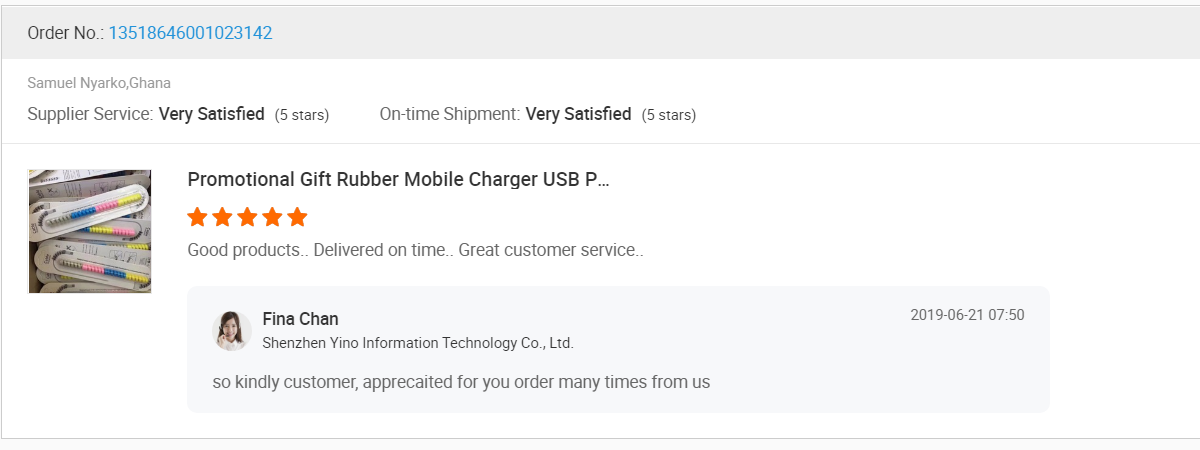Click the product review thumbnail image
The image size is (1200, 450).
point(90,231)
